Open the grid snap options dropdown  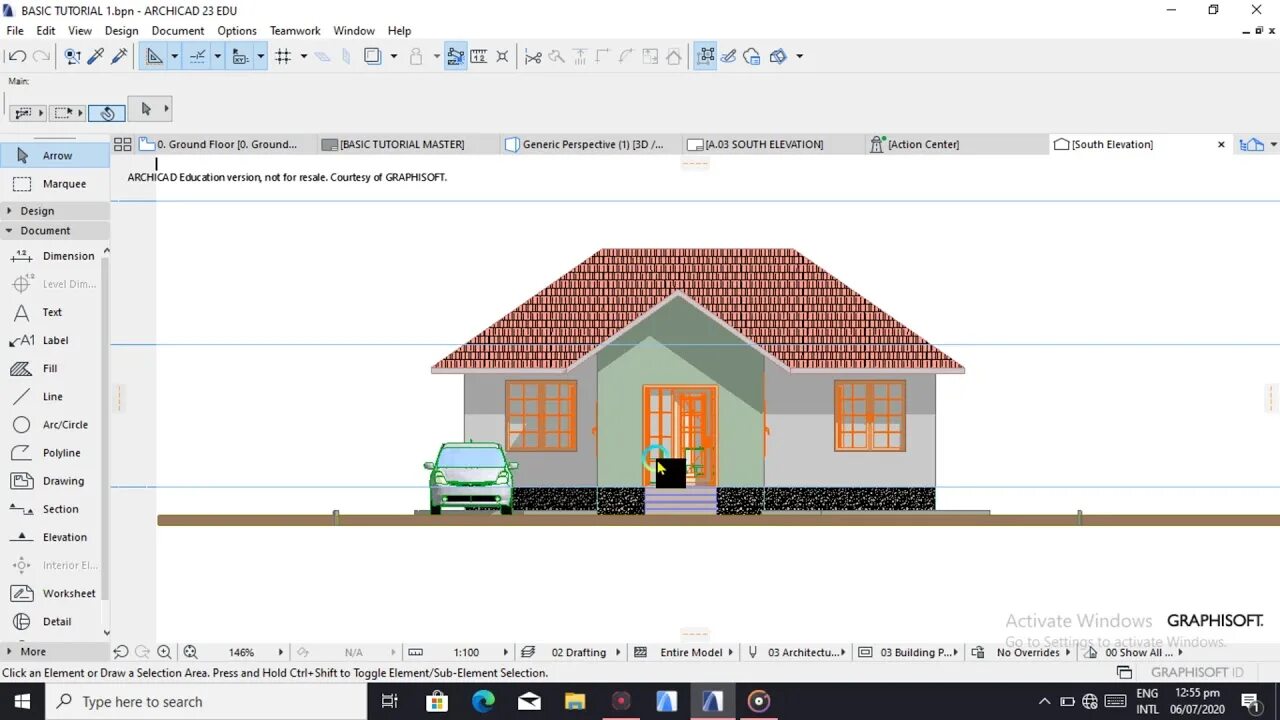coord(303,57)
